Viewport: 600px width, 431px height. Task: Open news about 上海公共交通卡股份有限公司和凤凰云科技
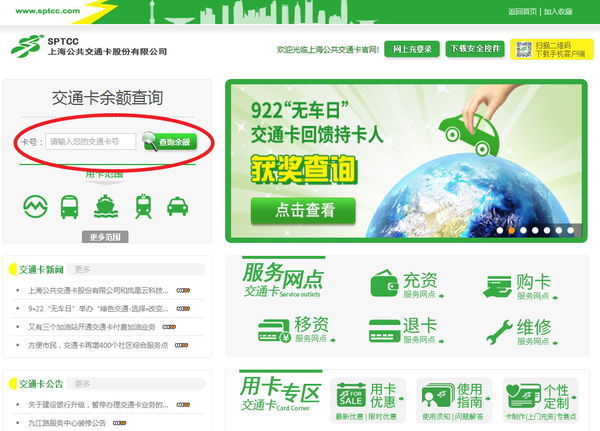point(98,291)
